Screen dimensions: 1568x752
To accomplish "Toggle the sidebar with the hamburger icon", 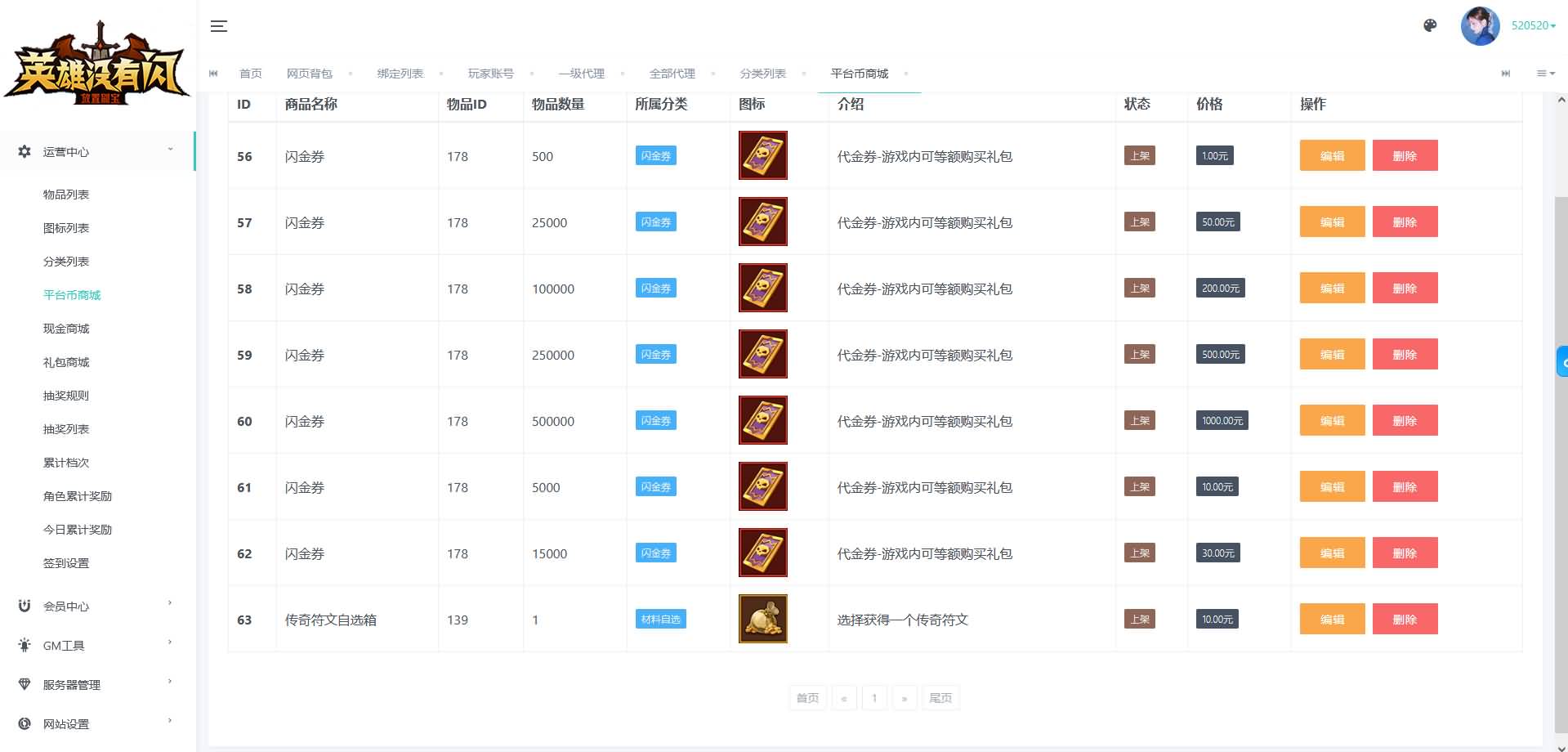I will pyautogui.click(x=218, y=26).
